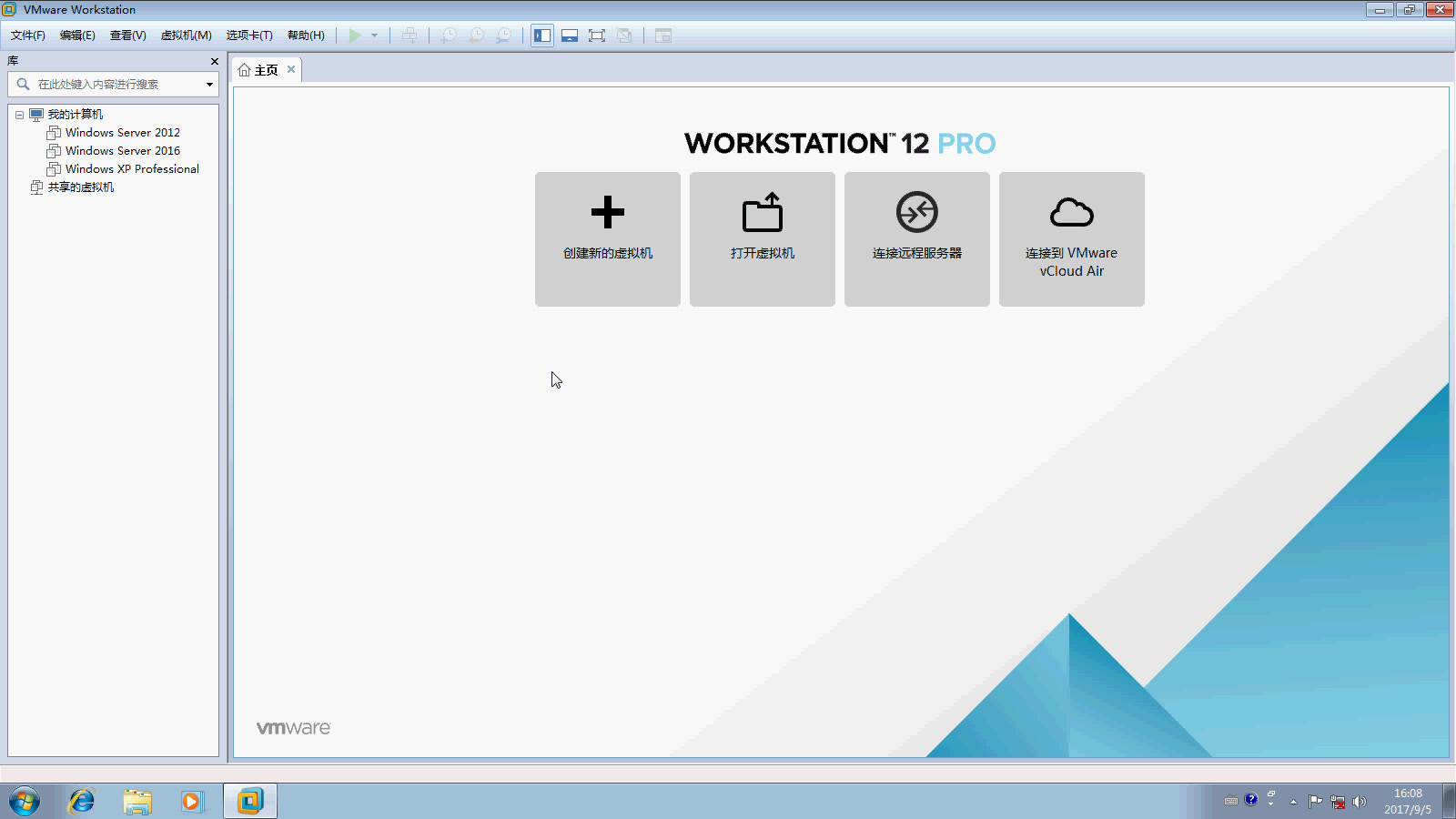Open the 查看(V) menu
Viewport: 1456px width, 819px height.
(128, 35)
